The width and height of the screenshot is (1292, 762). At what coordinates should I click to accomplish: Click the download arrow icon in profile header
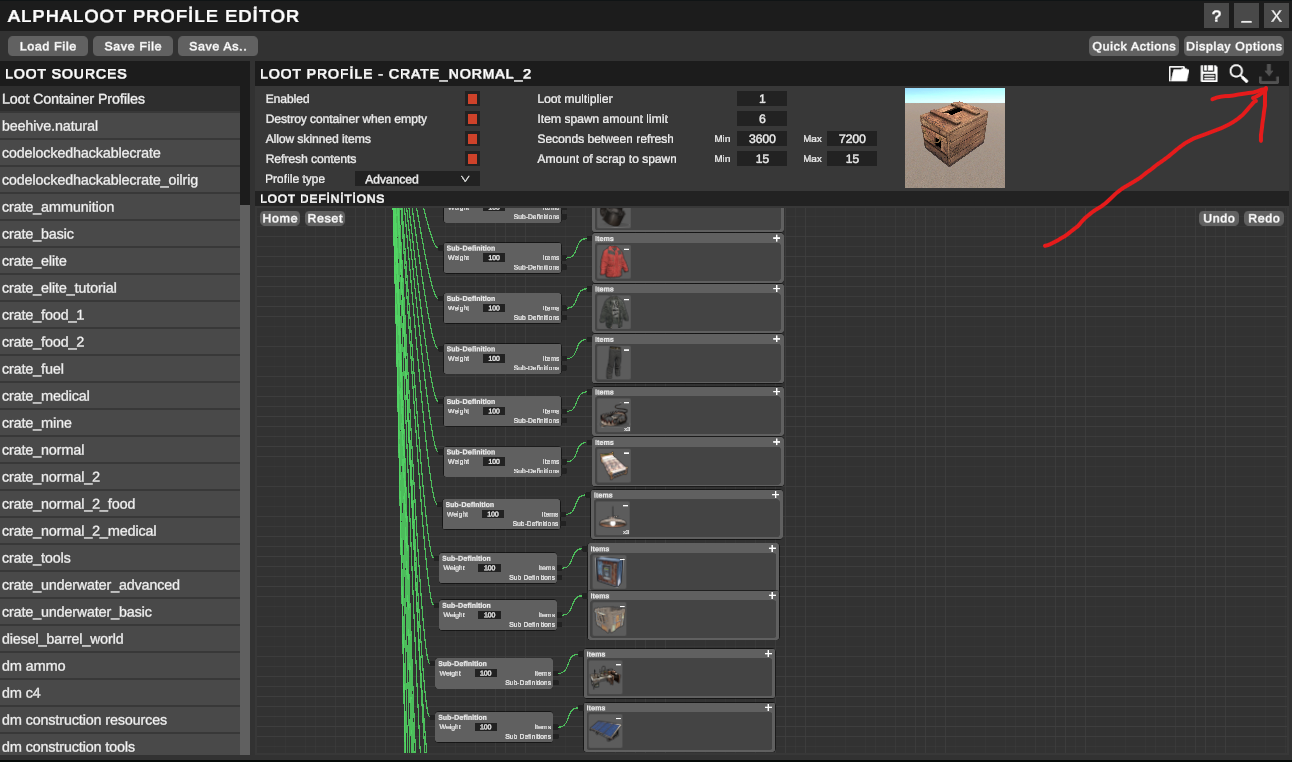click(1268, 73)
